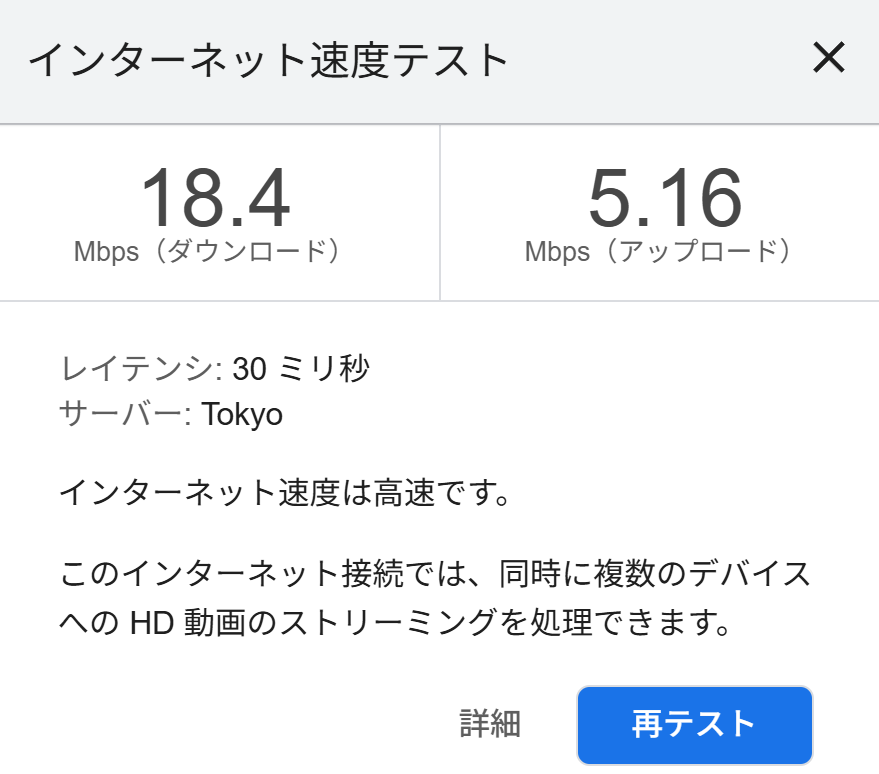Select the 18.4 download speed value
Screen dimensions: 879x774
click(216, 198)
